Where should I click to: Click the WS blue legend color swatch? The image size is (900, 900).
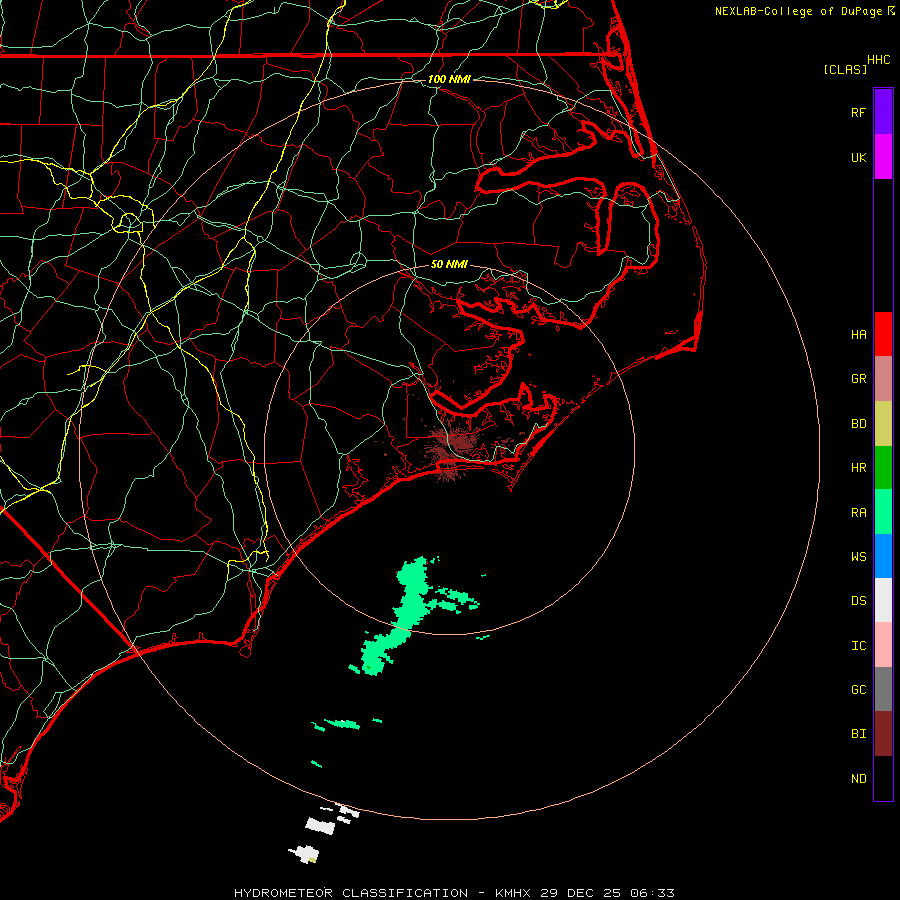[x=883, y=556]
